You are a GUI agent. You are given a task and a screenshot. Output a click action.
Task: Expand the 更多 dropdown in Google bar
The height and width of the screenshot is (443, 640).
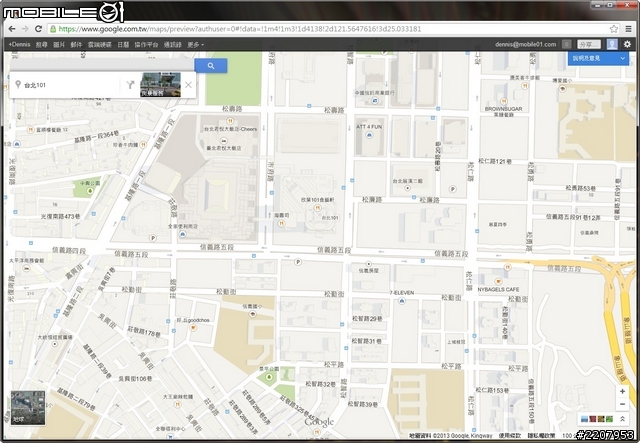196,45
